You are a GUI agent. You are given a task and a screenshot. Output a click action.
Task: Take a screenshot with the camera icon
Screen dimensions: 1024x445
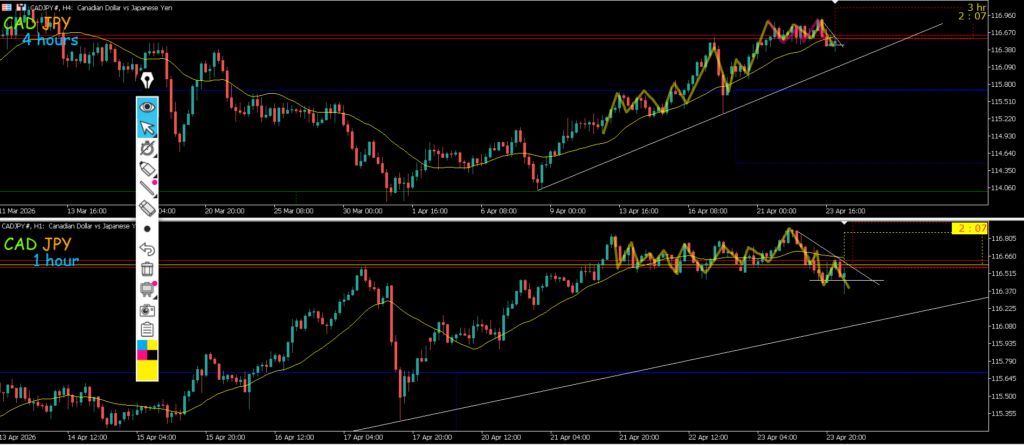[147, 309]
